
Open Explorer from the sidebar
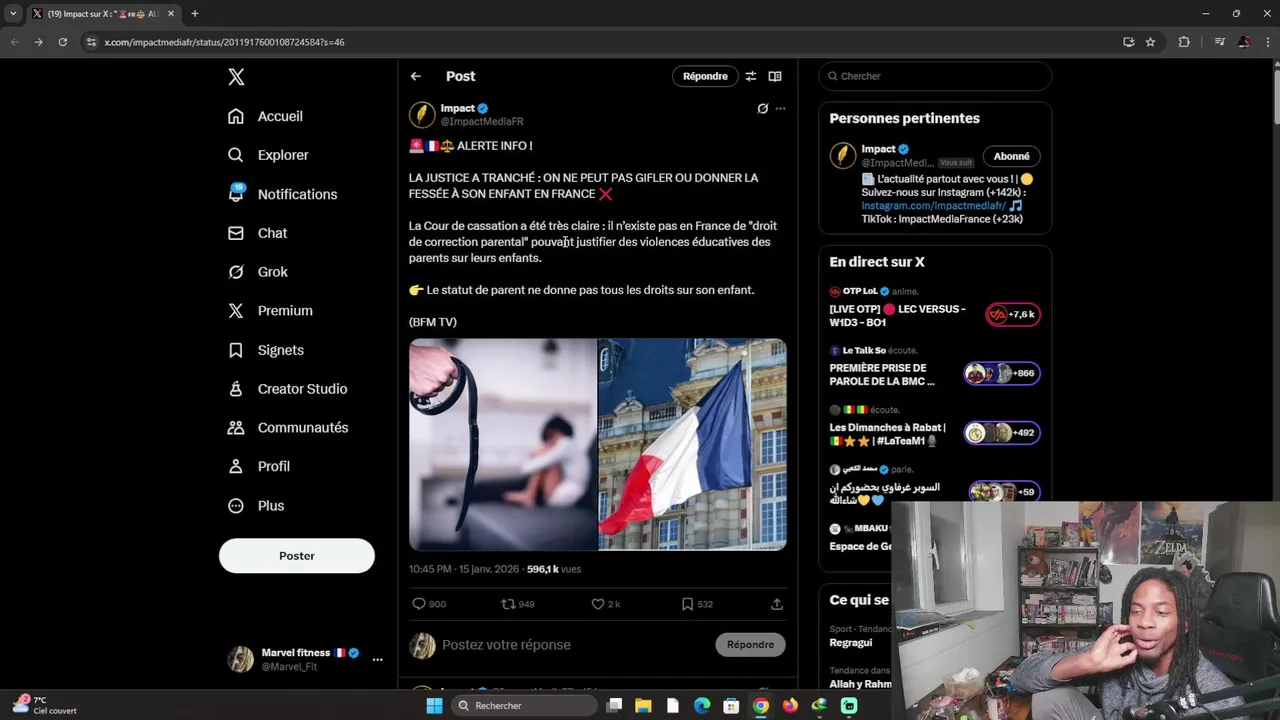click(x=268, y=155)
